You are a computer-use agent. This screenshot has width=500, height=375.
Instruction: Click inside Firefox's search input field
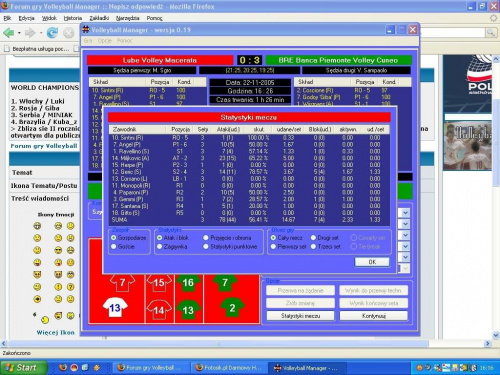(x=452, y=32)
